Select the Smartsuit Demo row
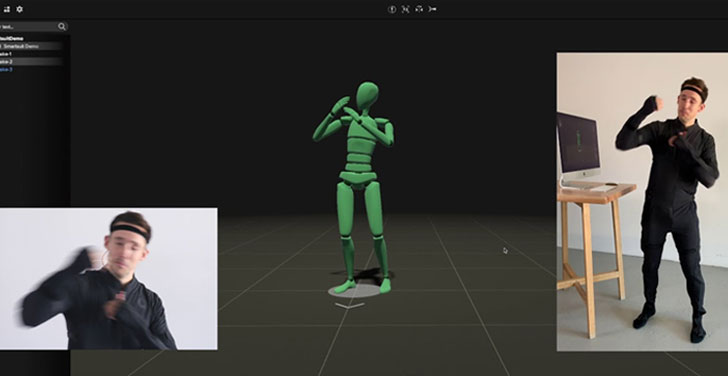This screenshot has height=376, width=728. [x=31, y=46]
